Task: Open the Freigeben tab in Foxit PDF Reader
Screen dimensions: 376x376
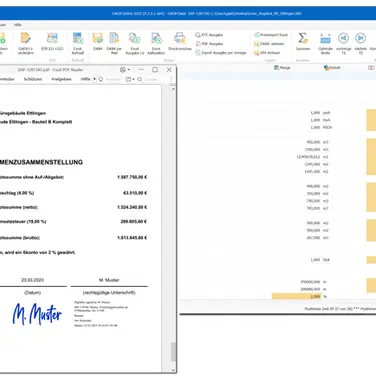Action: point(61,79)
